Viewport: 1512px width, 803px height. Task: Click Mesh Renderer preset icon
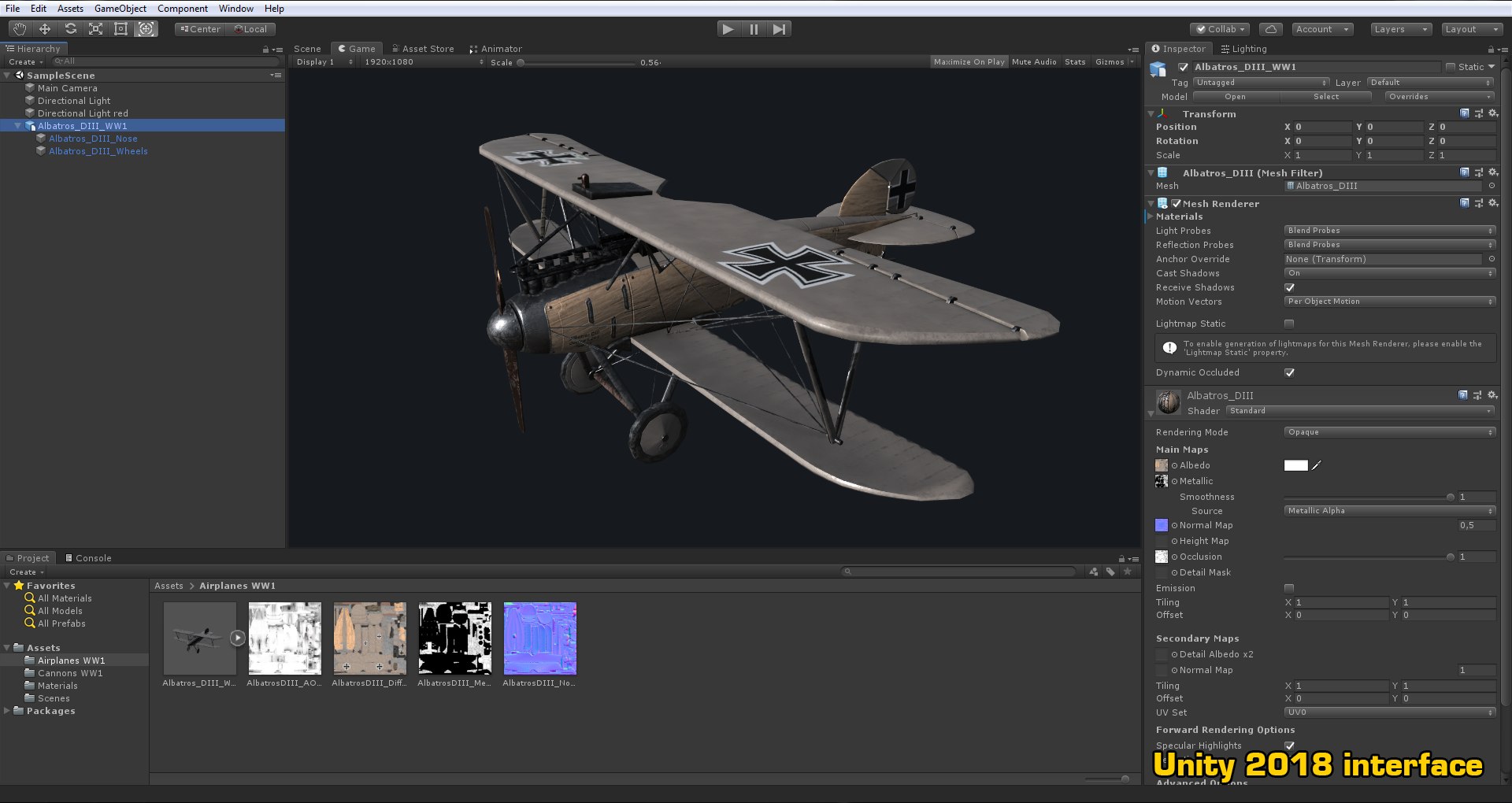click(1478, 203)
